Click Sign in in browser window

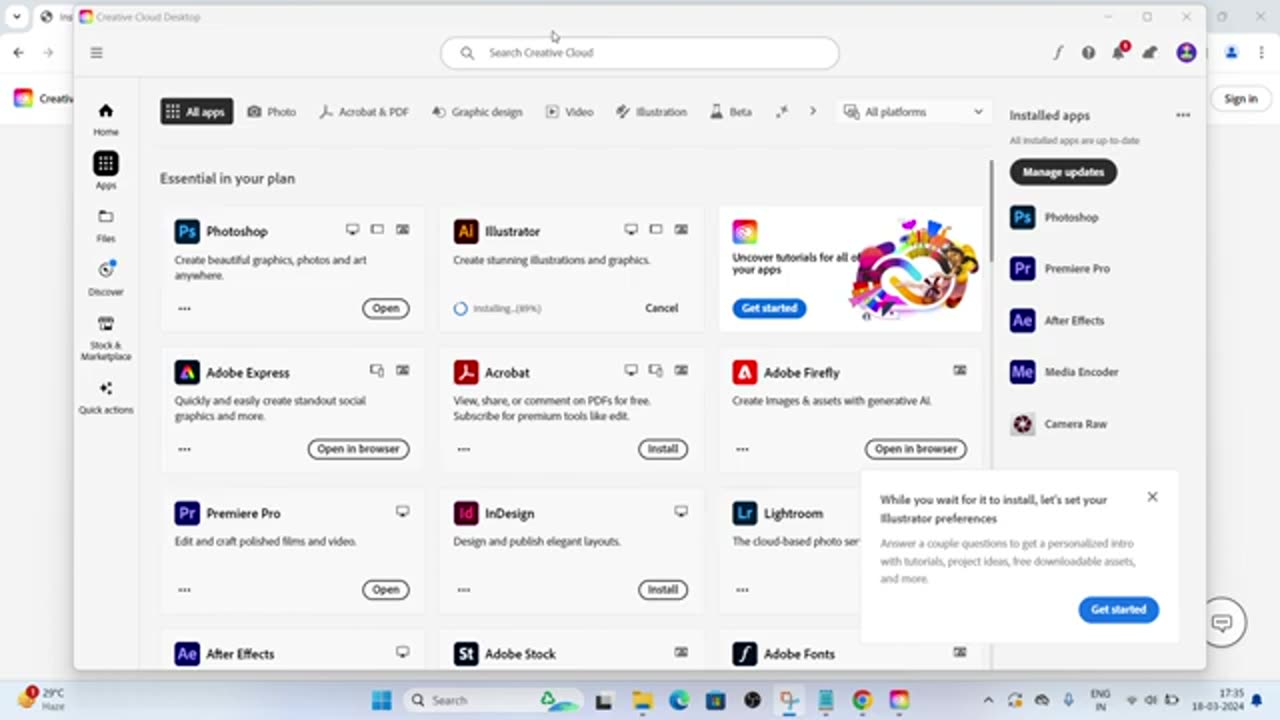click(x=1240, y=98)
